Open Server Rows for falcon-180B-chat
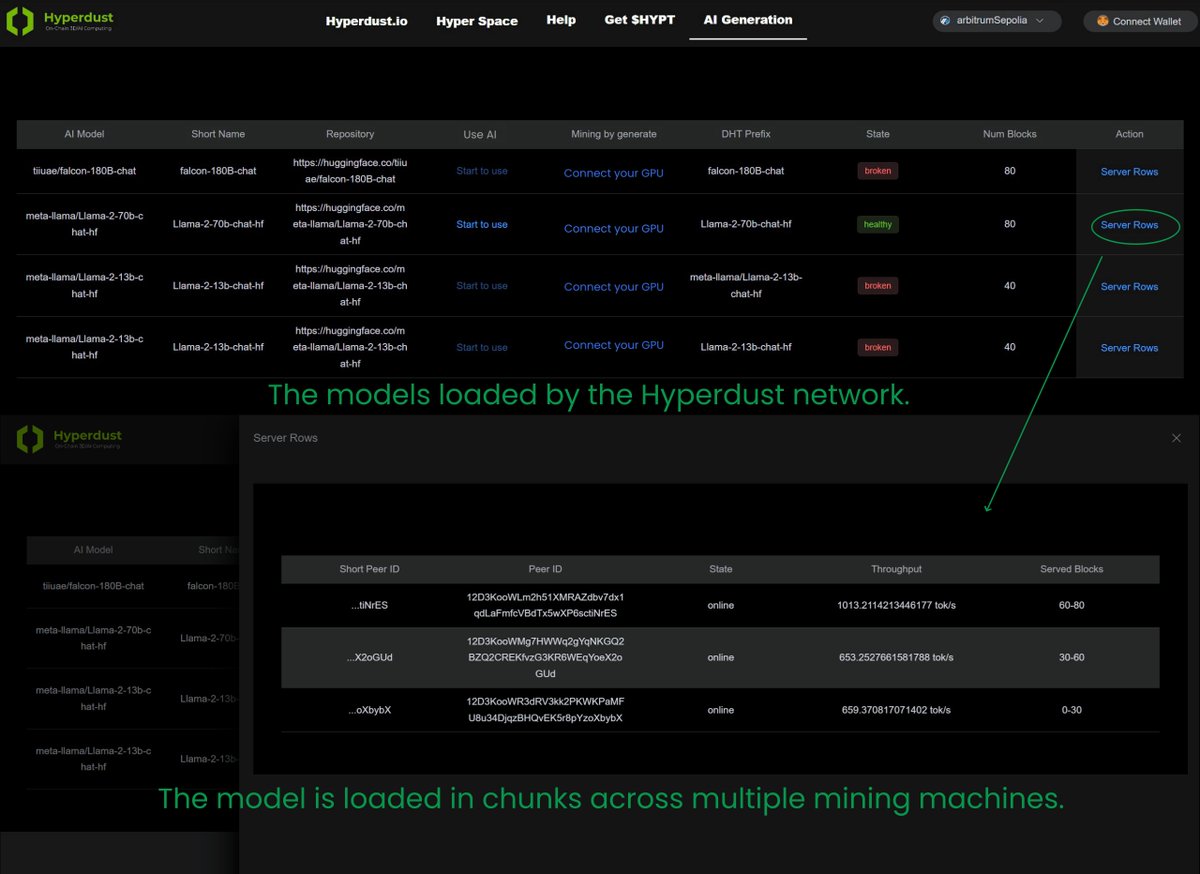 (x=1129, y=172)
